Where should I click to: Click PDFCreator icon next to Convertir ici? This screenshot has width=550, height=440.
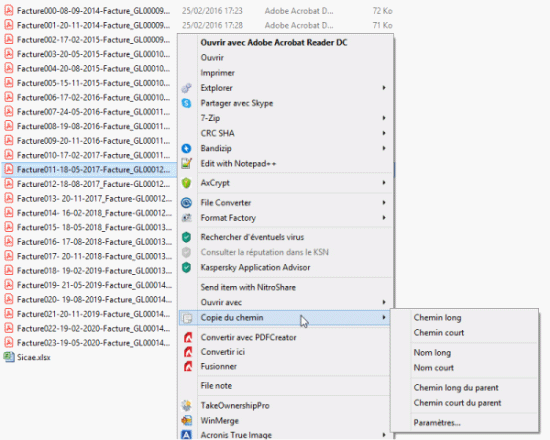[188, 352]
